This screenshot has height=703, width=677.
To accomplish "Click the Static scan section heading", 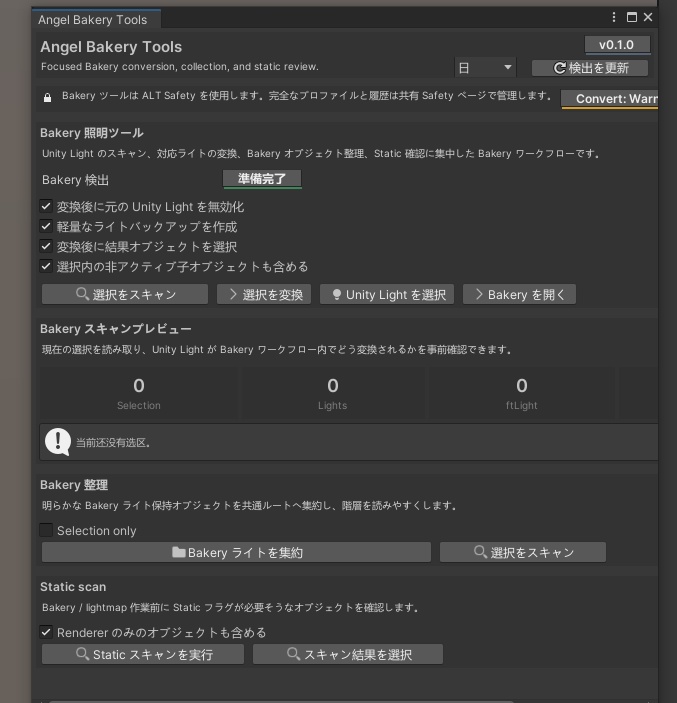I will pos(73,587).
